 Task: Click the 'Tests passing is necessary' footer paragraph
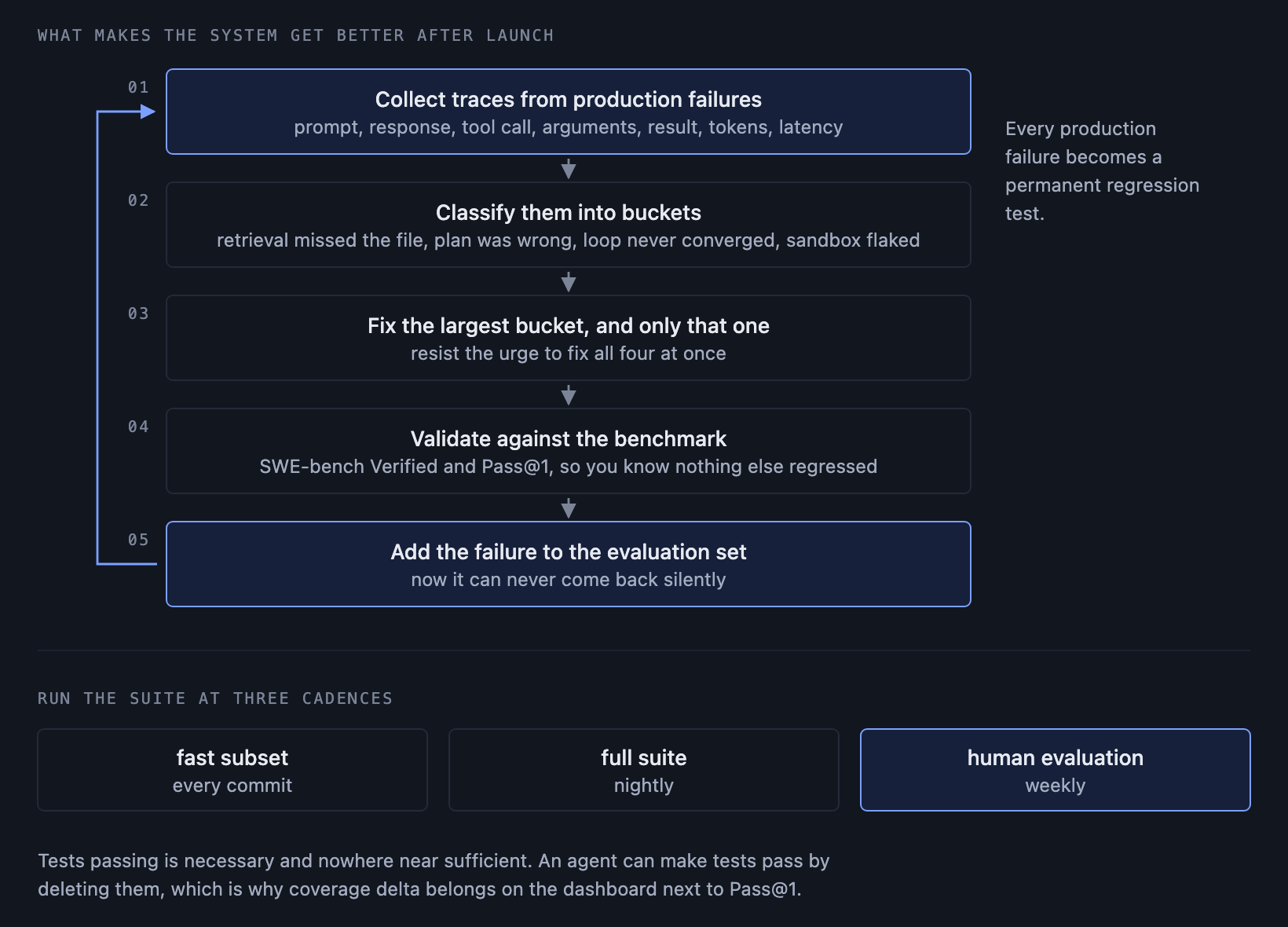pos(434,875)
